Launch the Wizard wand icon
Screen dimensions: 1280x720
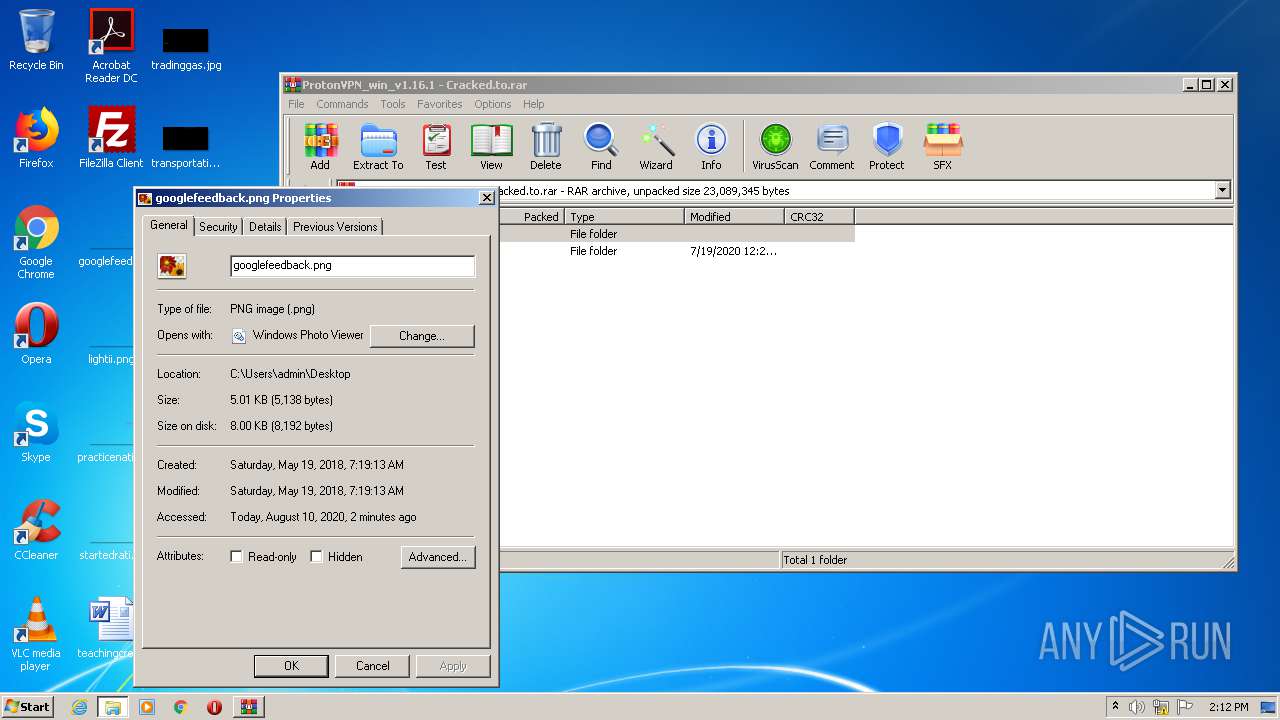tap(656, 147)
